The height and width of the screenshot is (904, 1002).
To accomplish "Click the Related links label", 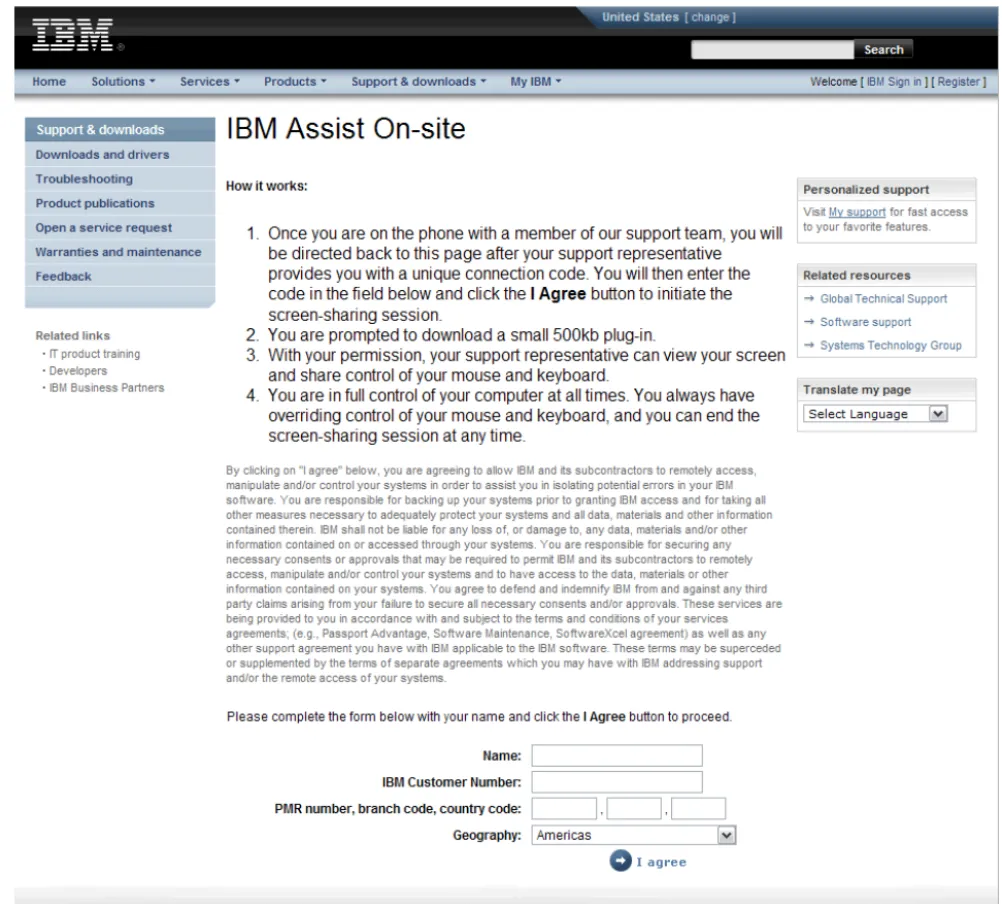I will pyautogui.click(x=73, y=335).
